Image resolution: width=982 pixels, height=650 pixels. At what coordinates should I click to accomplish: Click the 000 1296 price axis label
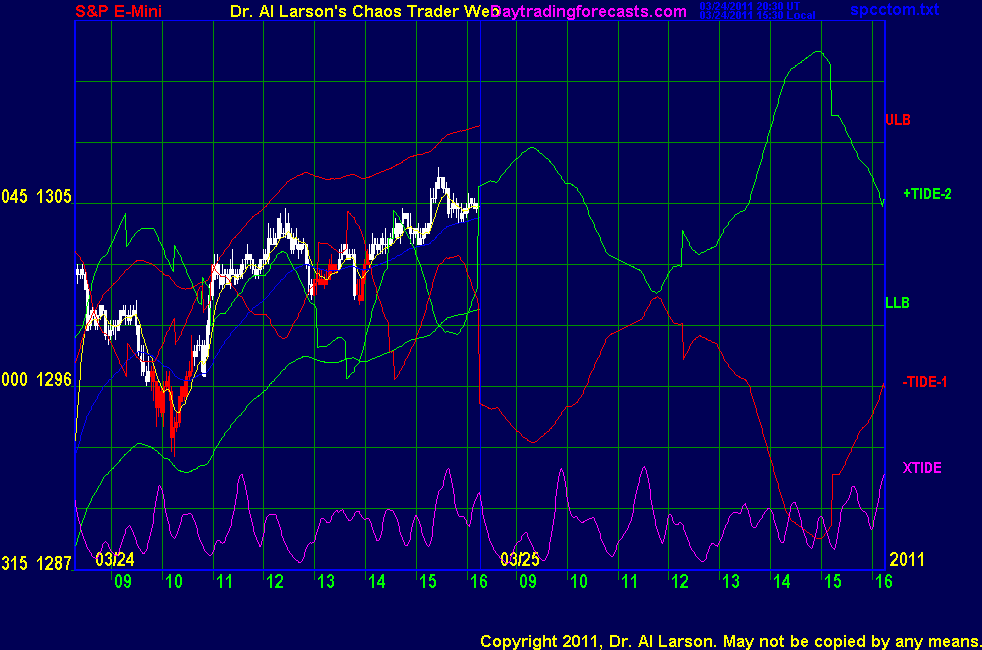point(36,379)
